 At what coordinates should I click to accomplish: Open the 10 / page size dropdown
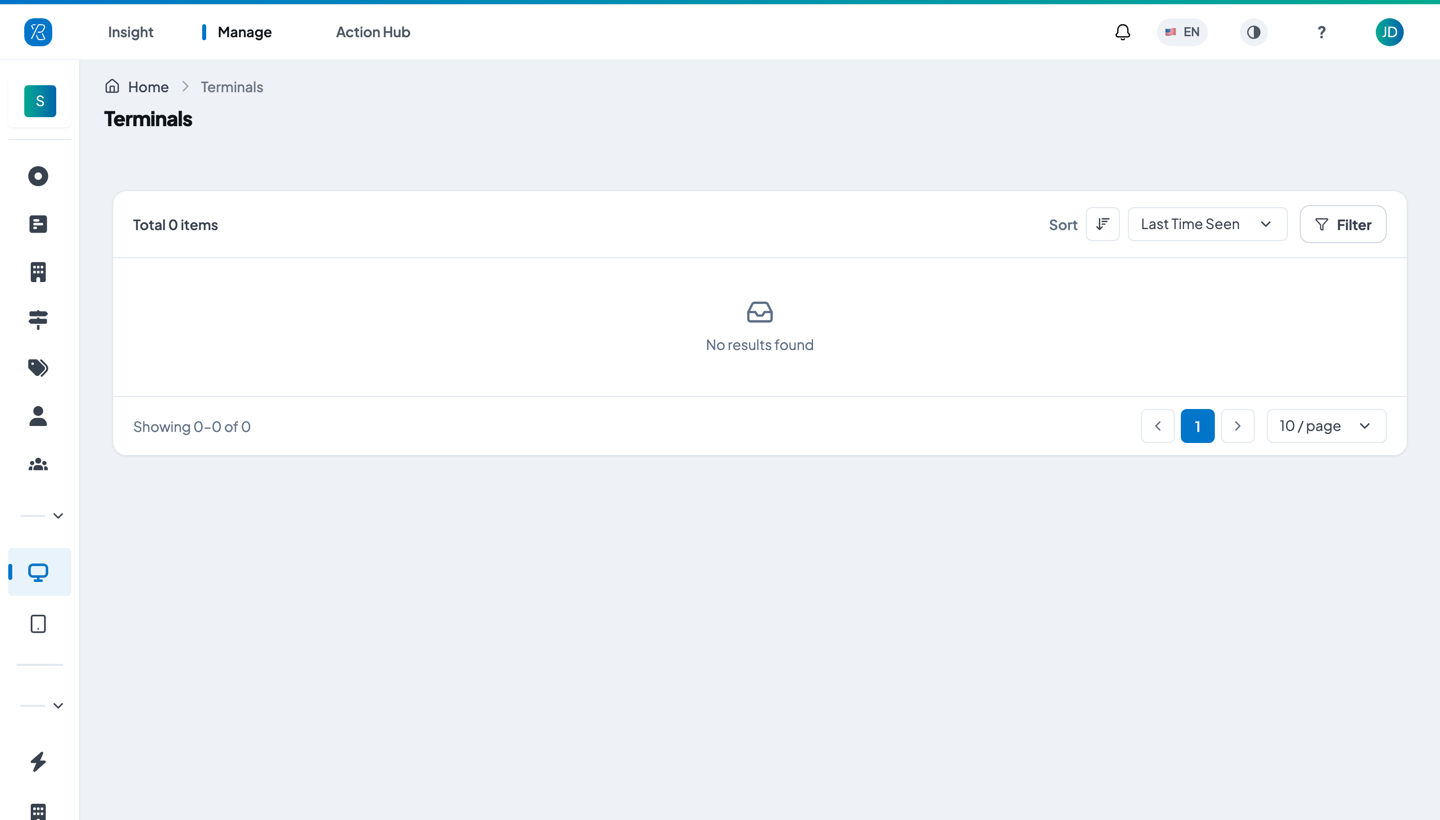pos(1326,426)
